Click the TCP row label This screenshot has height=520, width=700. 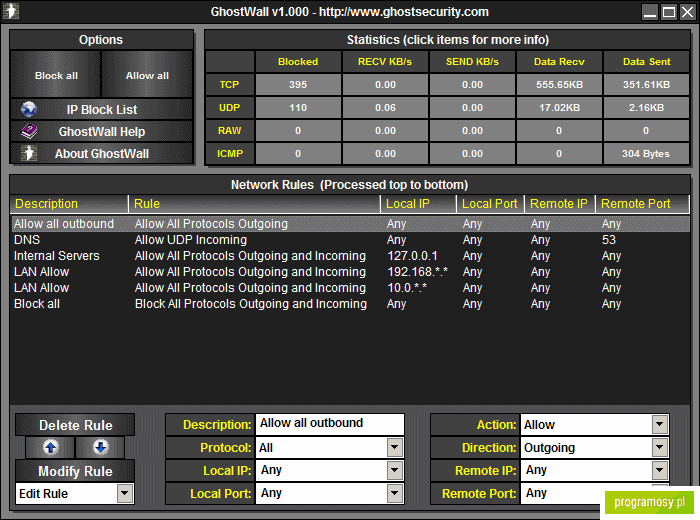229,84
